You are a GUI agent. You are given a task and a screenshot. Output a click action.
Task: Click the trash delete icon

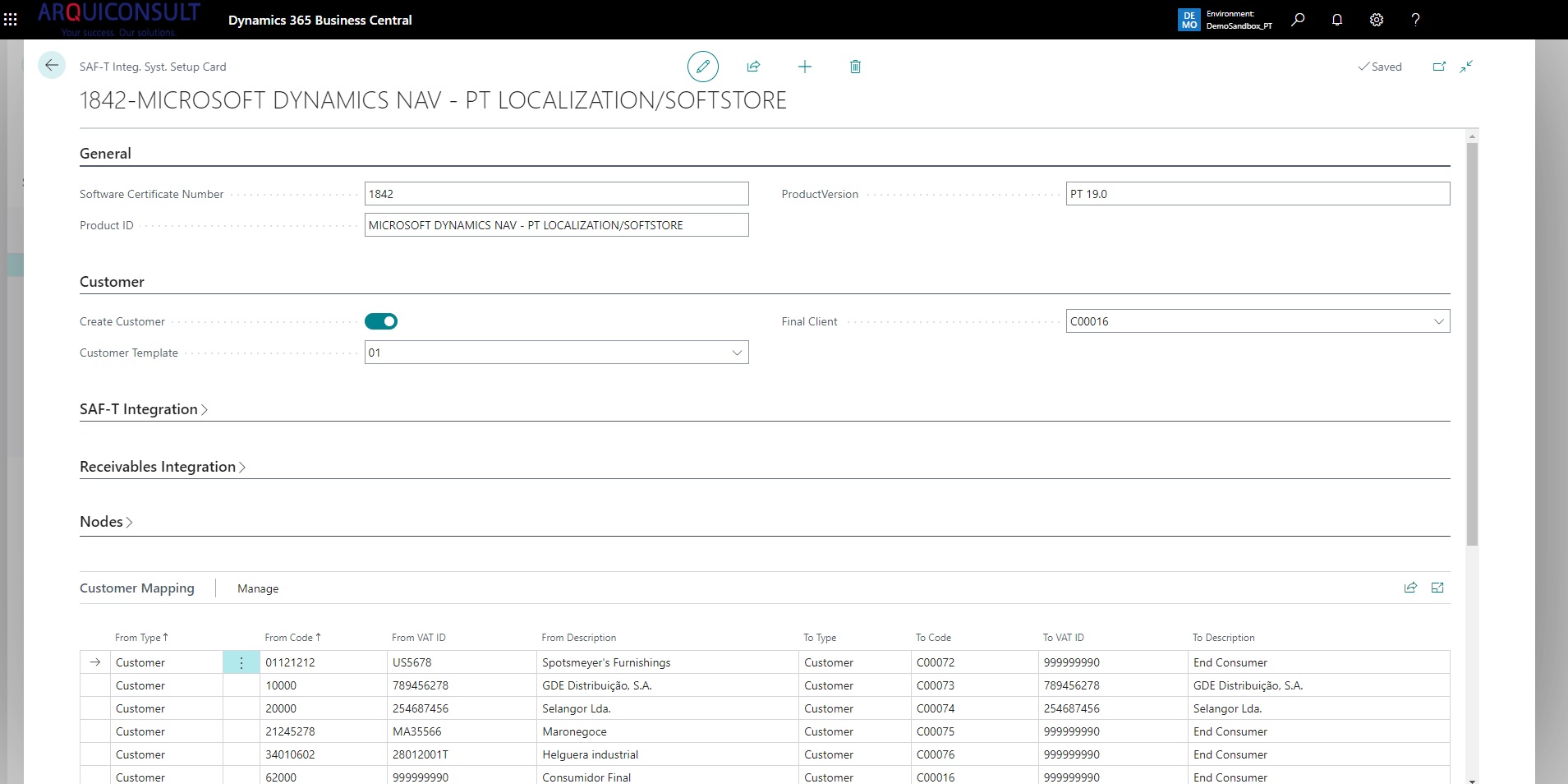pyautogui.click(x=855, y=67)
